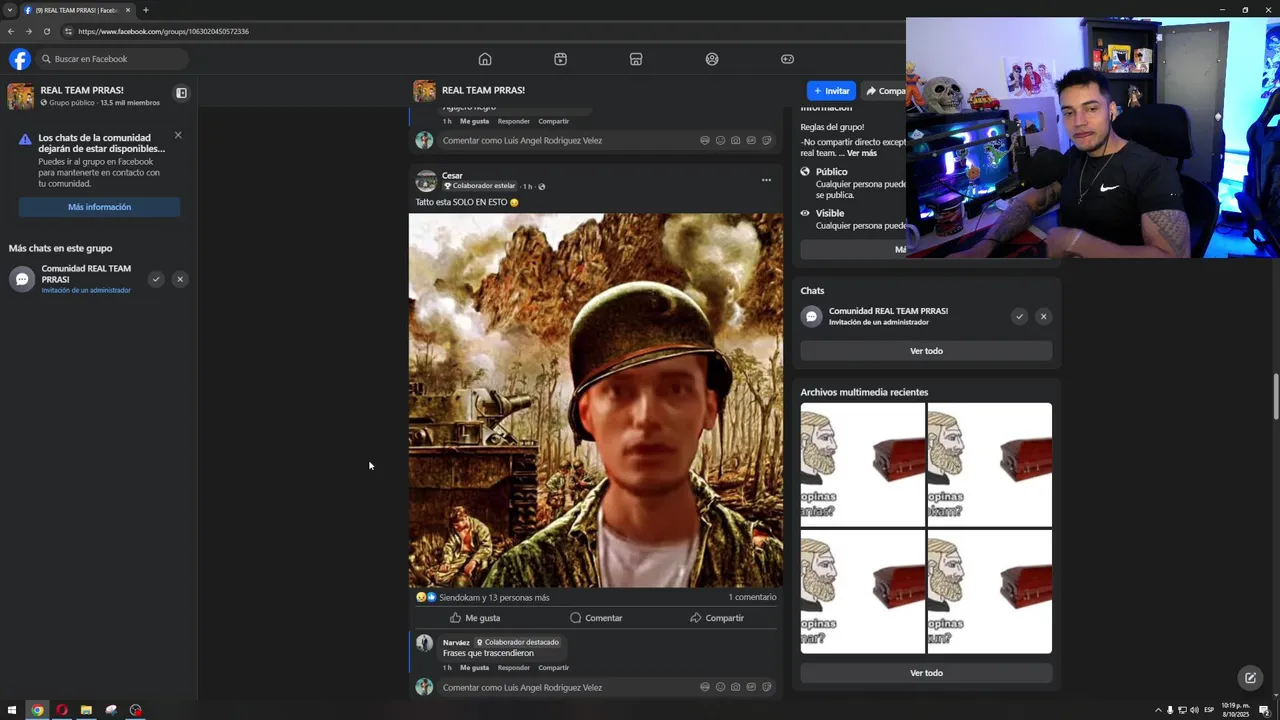Decline left sidebar Comunidad chat invitation
Screen dimensions: 1280x720
pyautogui.click(x=180, y=279)
